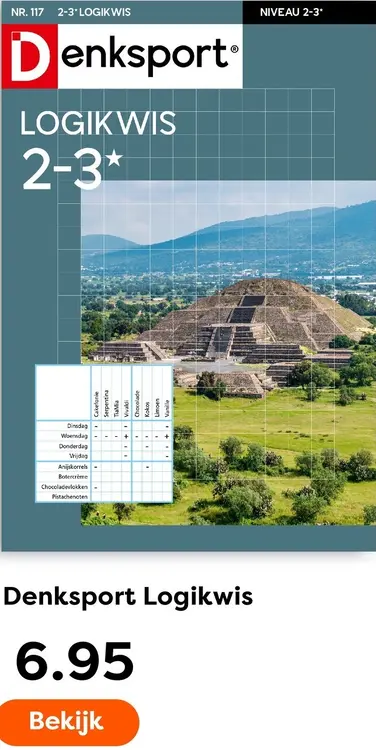This screenshot has height=750, width=376.
Task: Open the Logikwis magazine cover image
Action: 188,276
